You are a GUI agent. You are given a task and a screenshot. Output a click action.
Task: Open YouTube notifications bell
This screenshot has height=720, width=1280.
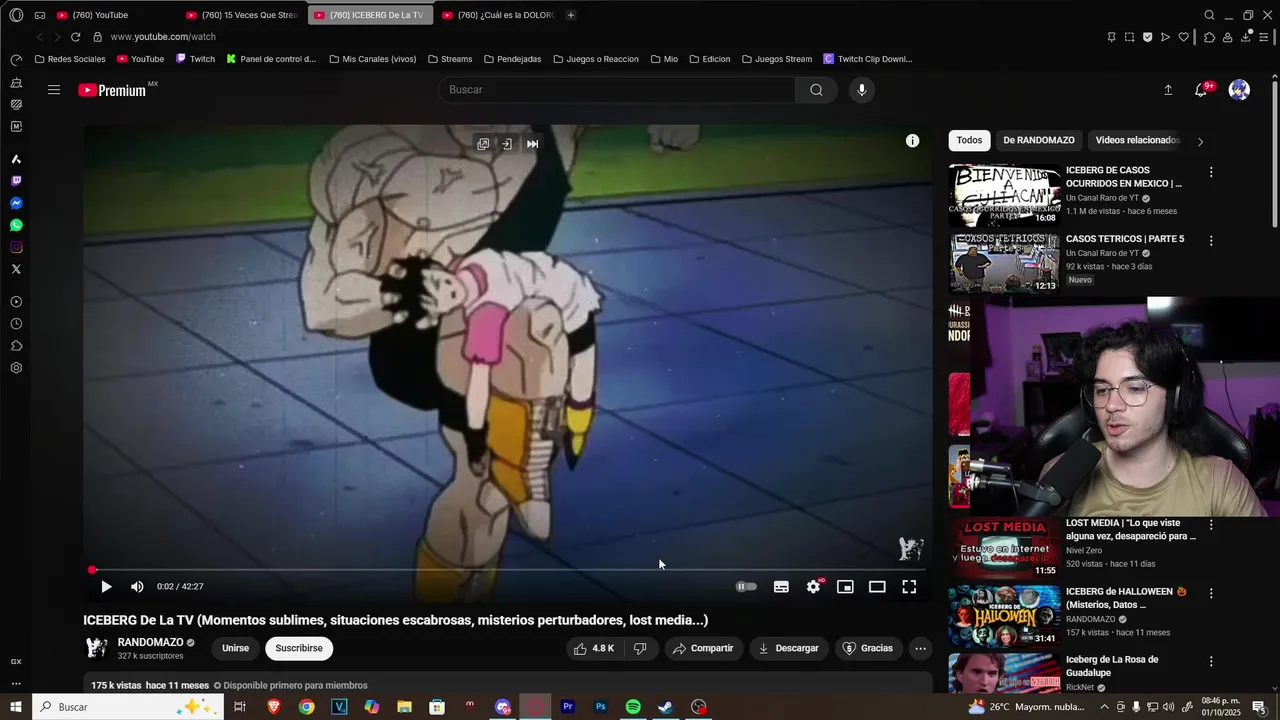(x=1201, y=90)
